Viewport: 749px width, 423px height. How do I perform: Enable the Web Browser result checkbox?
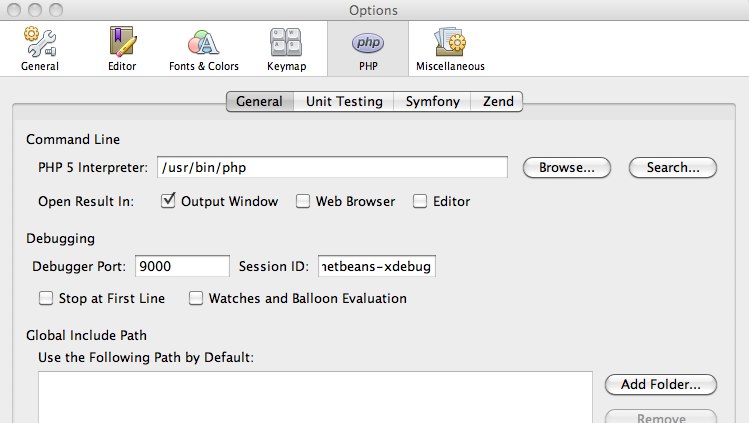coord(303,201)
